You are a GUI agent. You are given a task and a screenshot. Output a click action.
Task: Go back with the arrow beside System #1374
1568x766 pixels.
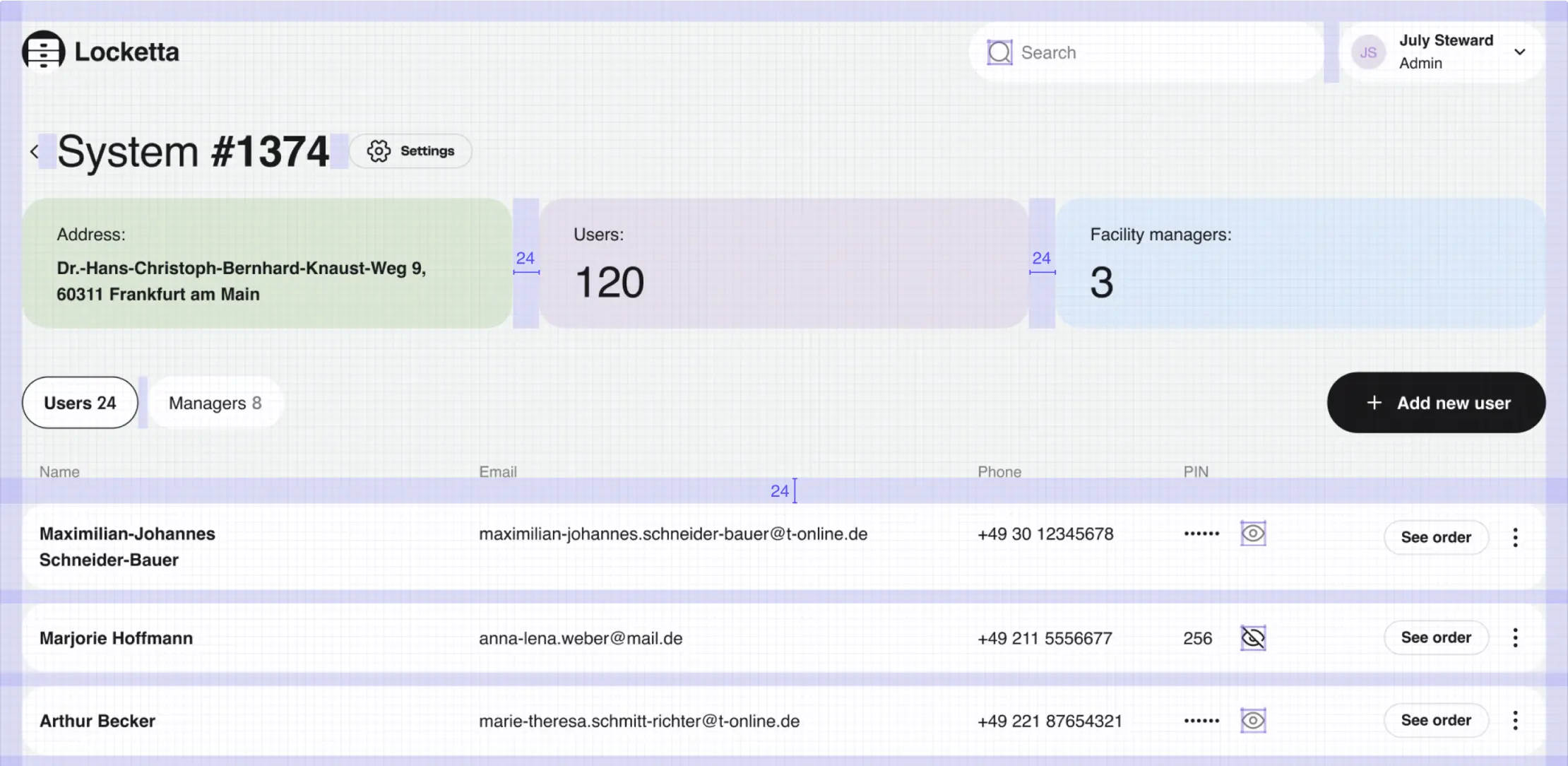pyautogui.click(x=34, y=151)
